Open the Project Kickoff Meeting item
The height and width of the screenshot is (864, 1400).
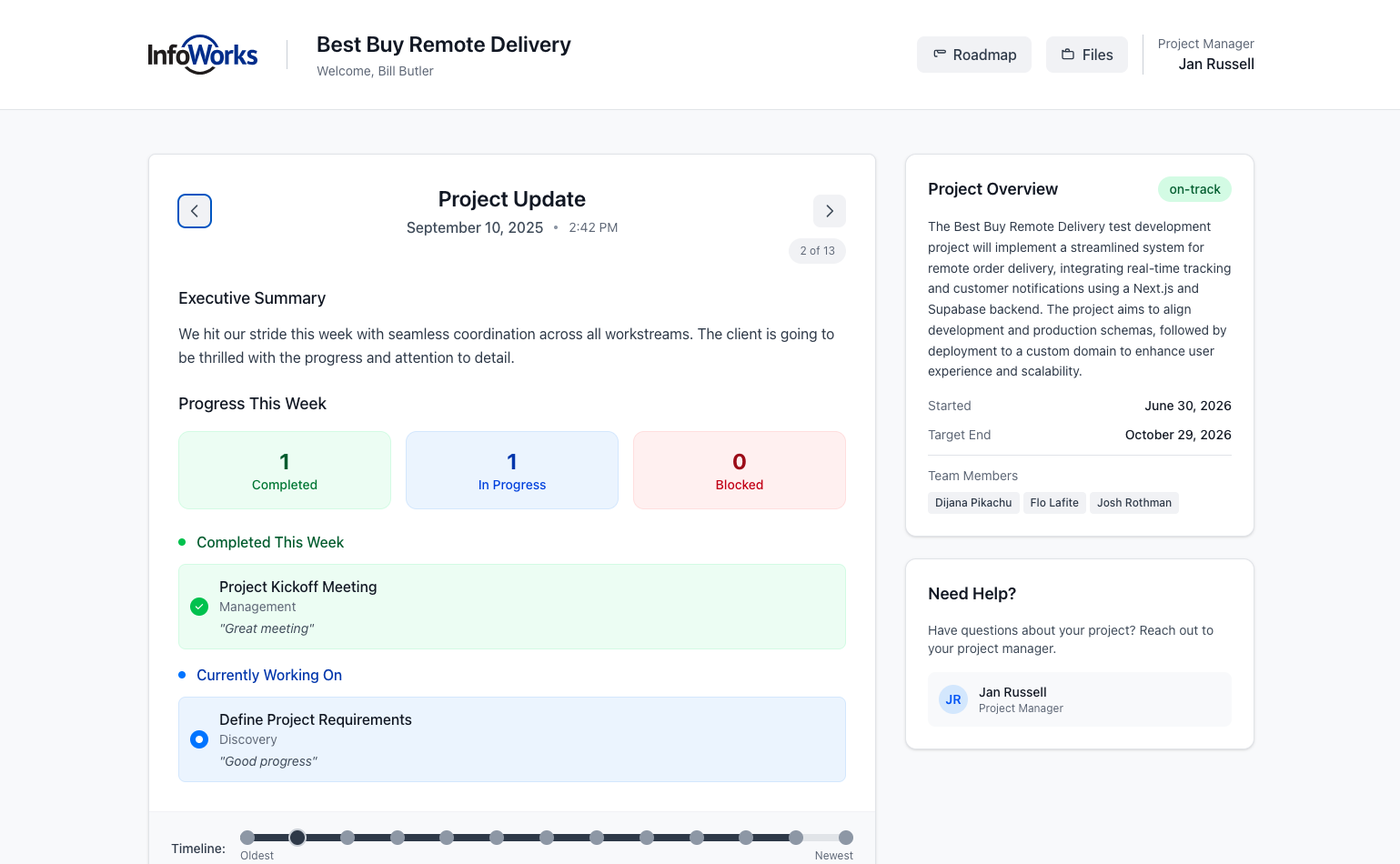pyautogui.click(x=512, y=607)
